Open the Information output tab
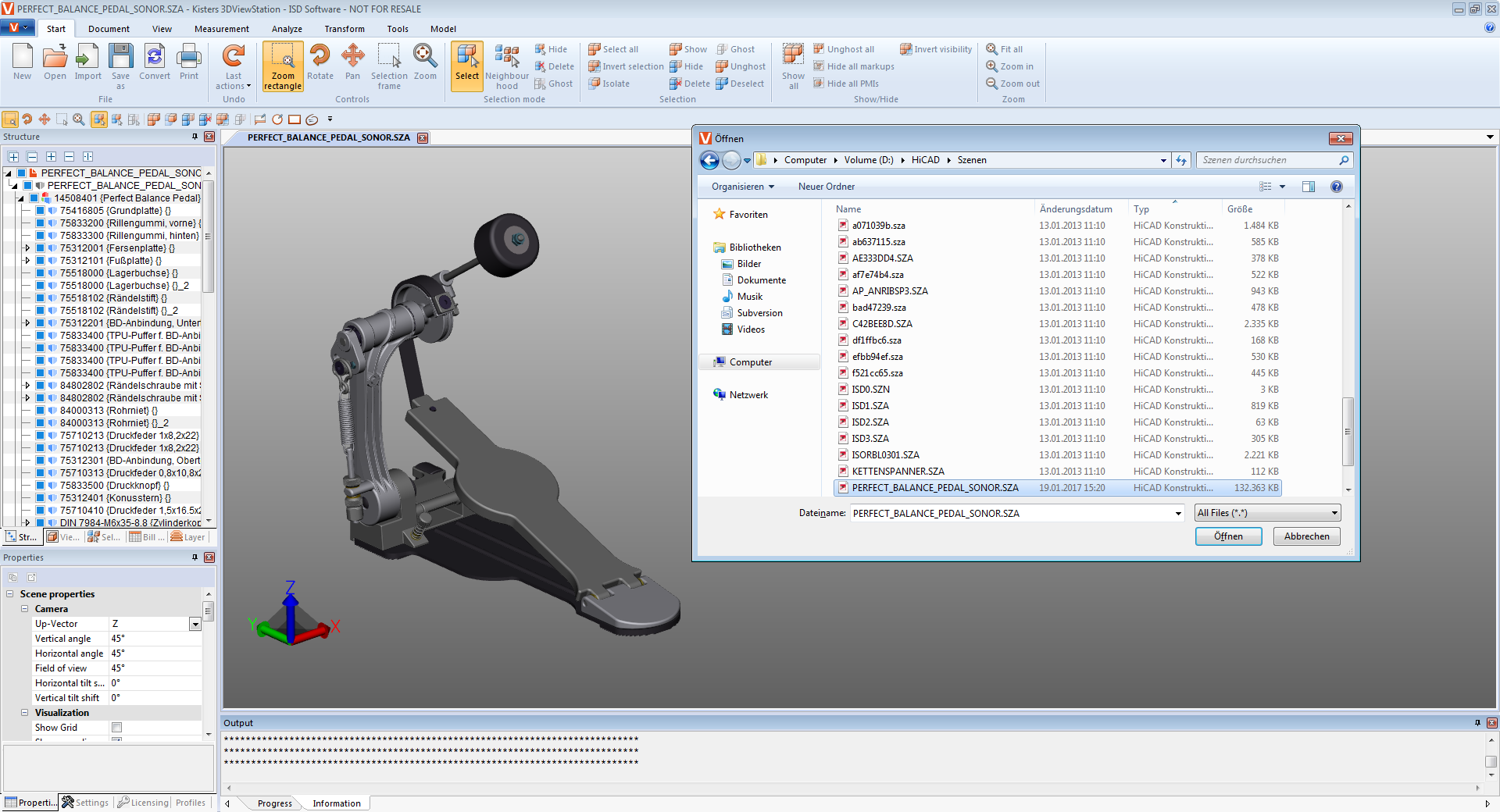Viewport: 1500px width, 812px height. (337, 803)
